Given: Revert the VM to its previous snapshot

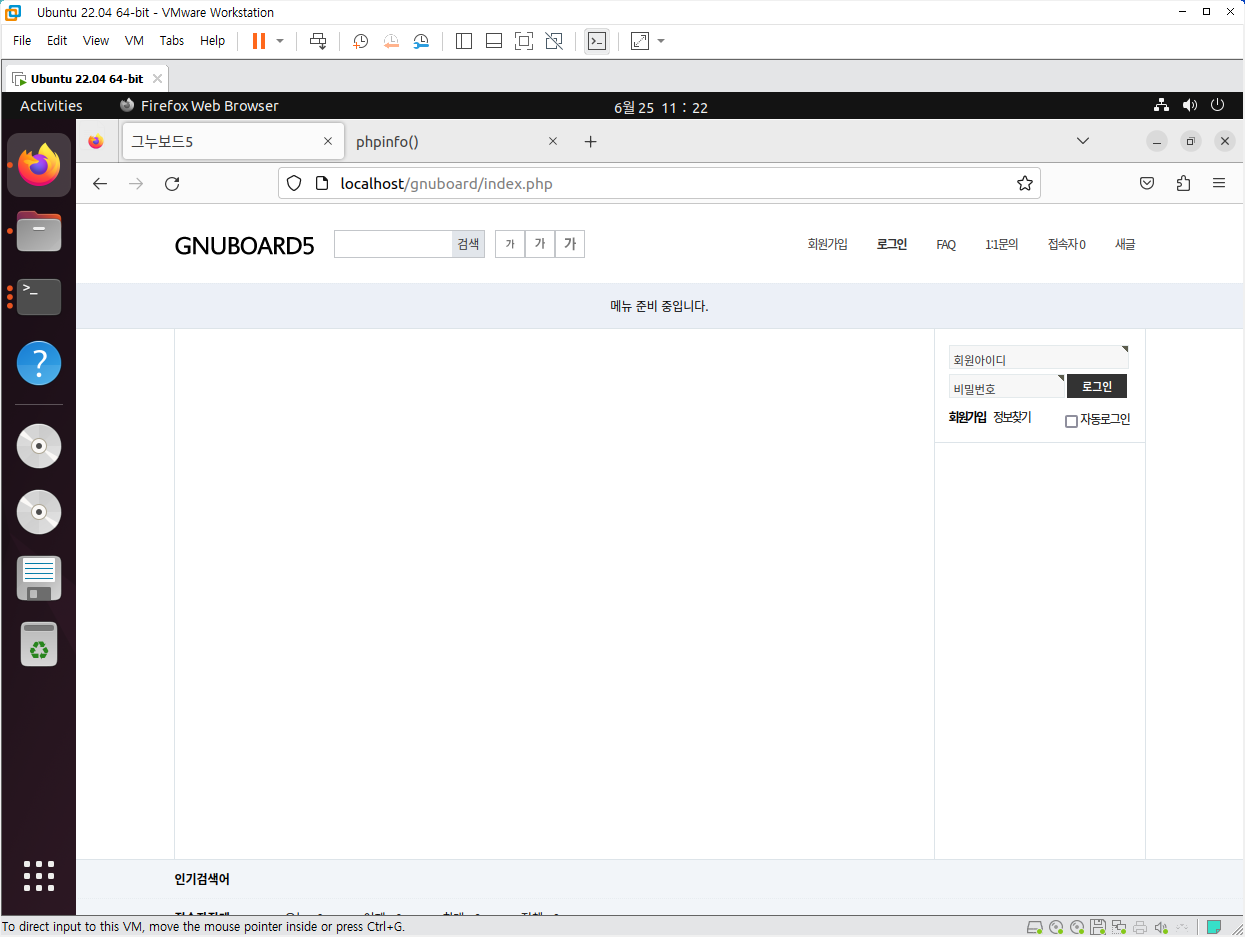Looking at the screenshot, I should [391, 41].
